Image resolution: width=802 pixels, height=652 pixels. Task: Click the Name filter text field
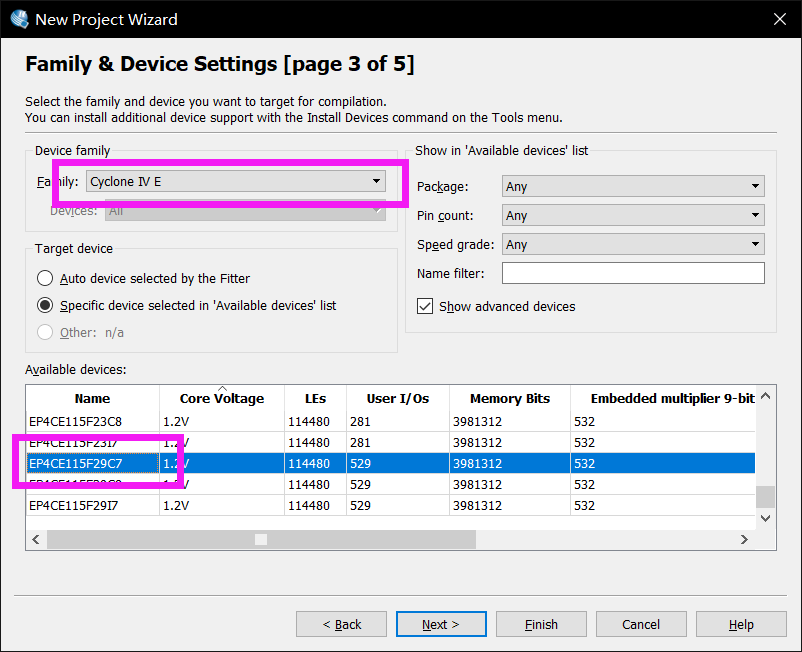[x=633, y=273]
